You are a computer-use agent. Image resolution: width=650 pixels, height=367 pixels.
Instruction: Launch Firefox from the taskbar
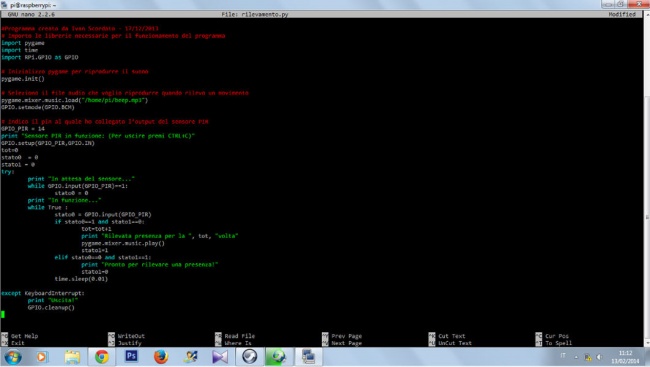tap(161, 357)
